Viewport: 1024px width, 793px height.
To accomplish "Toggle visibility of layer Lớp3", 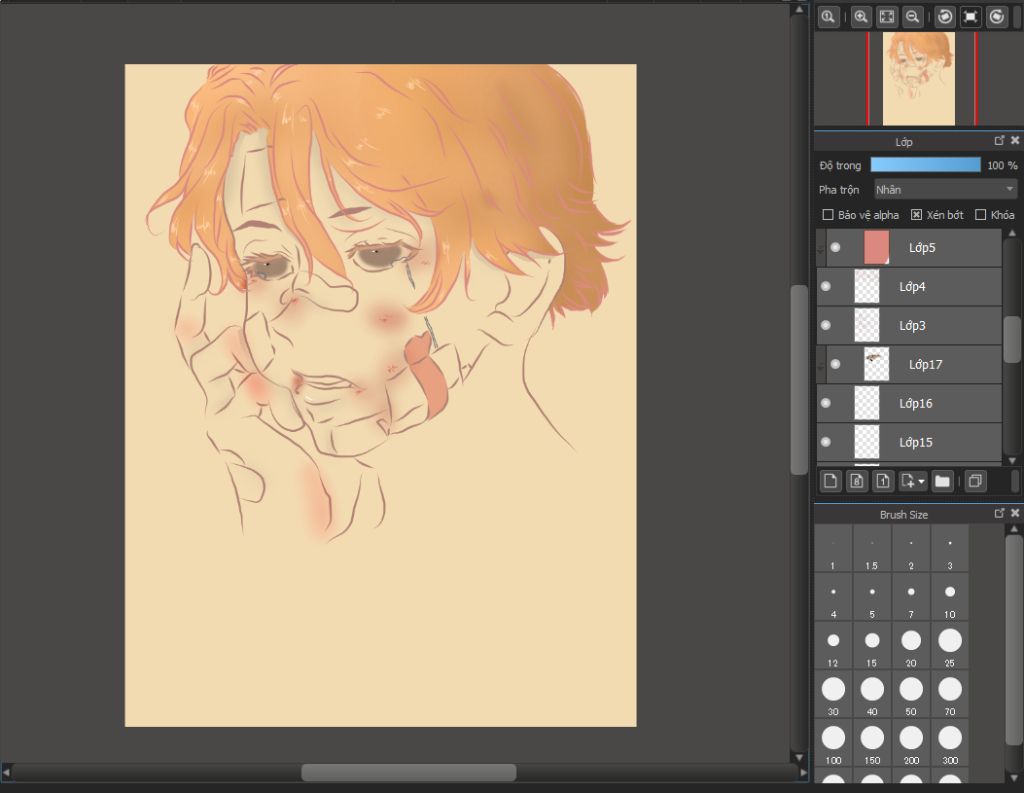I will coord(825,325).
